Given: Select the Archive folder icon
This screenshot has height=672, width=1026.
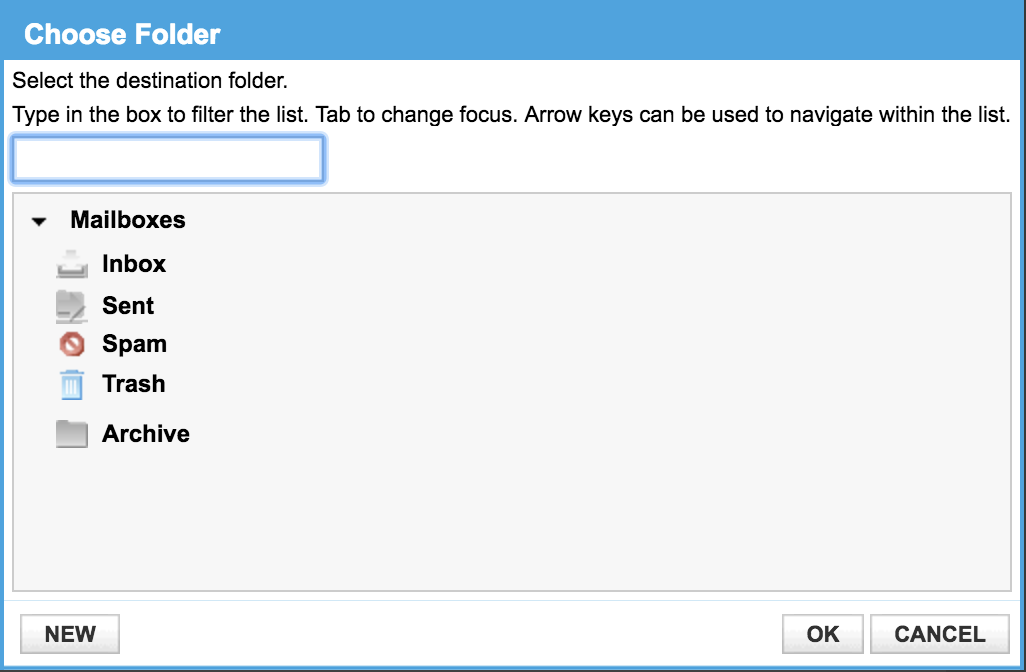Looking at the screenshot, I should pos(70,432).
